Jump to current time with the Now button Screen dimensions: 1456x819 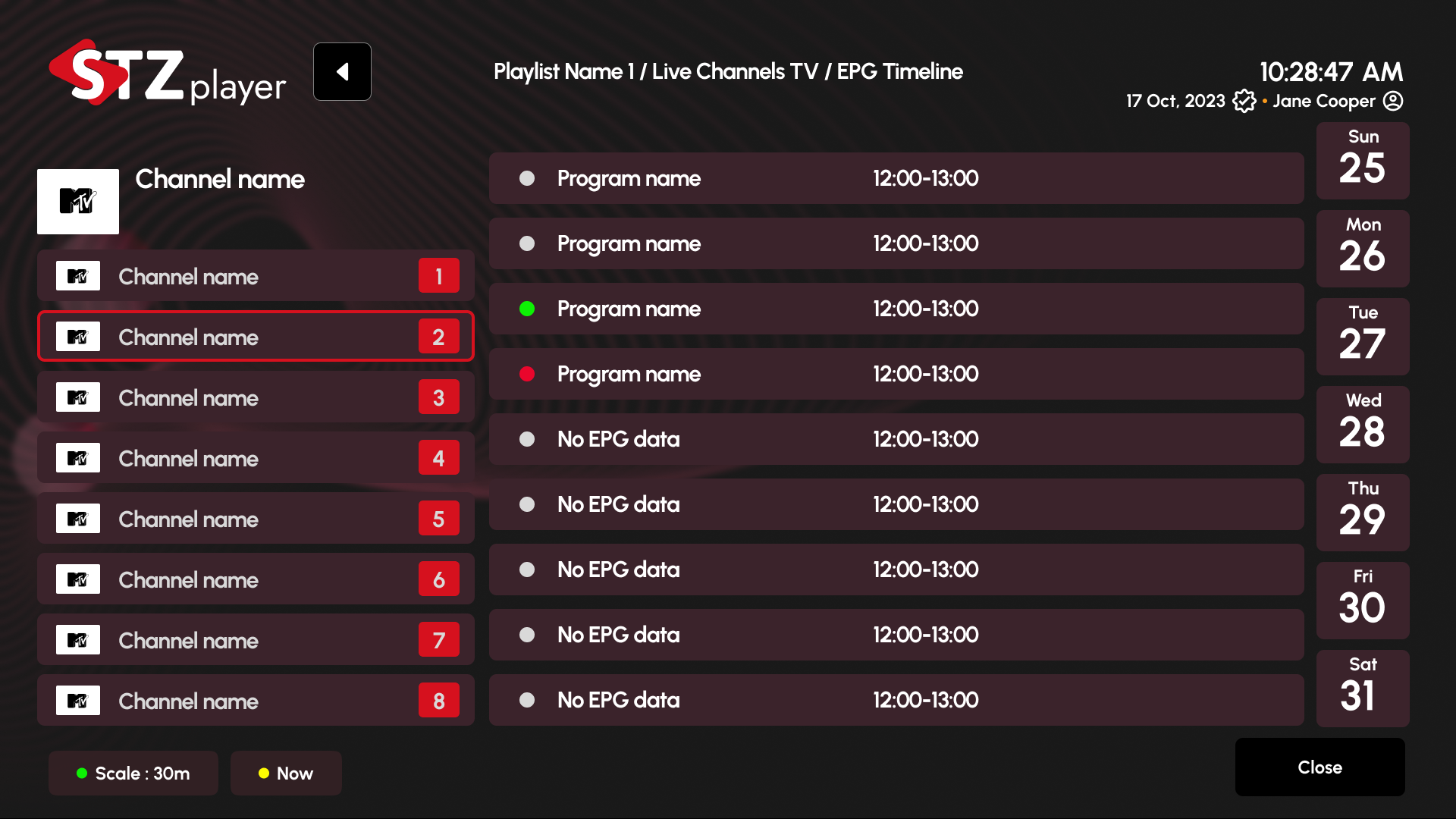[286, 773]
